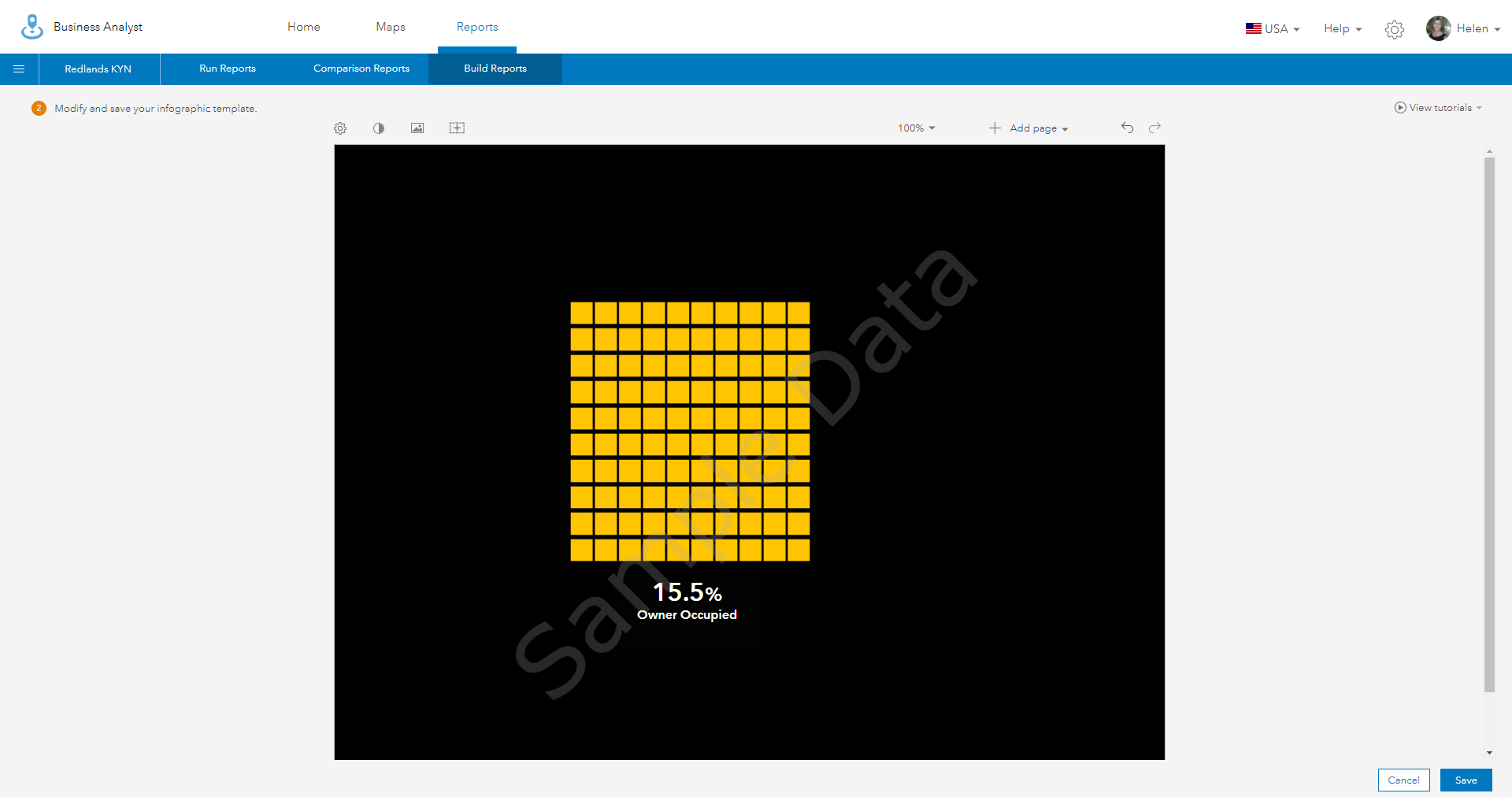Expand the Add page dropdown
The image size is (1512, 797).
(x=1065, y=129)
